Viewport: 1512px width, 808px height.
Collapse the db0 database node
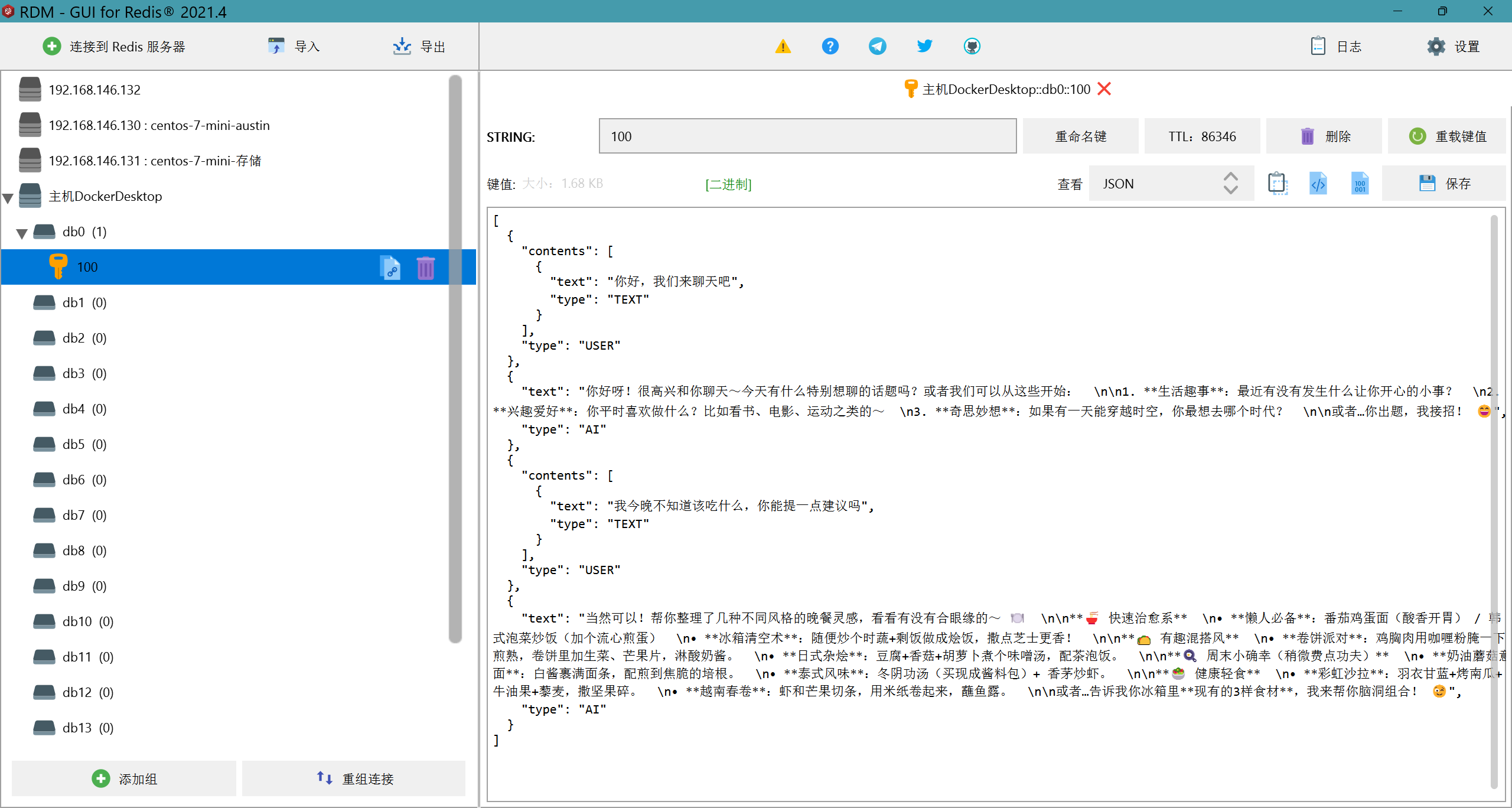[x=22, y=233]
